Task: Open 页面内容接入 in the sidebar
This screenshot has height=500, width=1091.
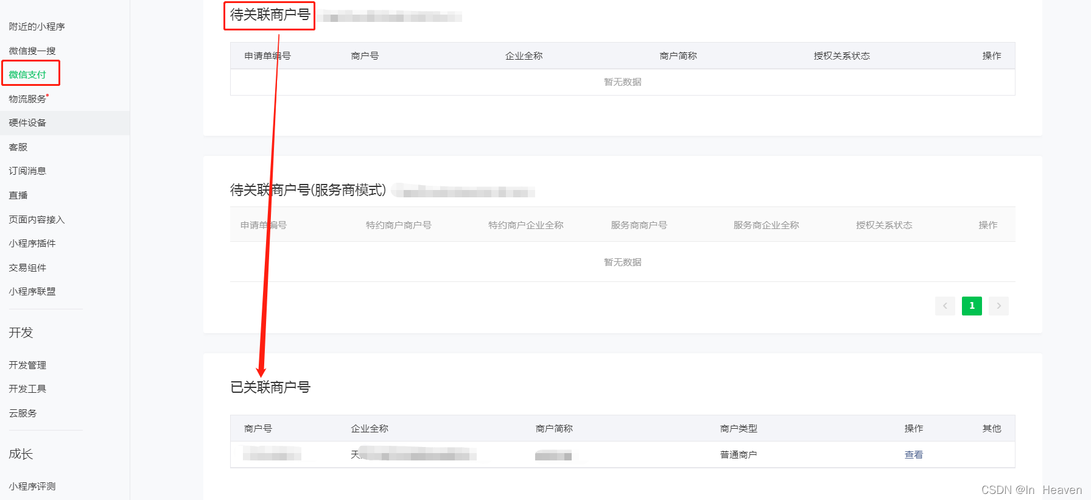Action: (37, 219)
